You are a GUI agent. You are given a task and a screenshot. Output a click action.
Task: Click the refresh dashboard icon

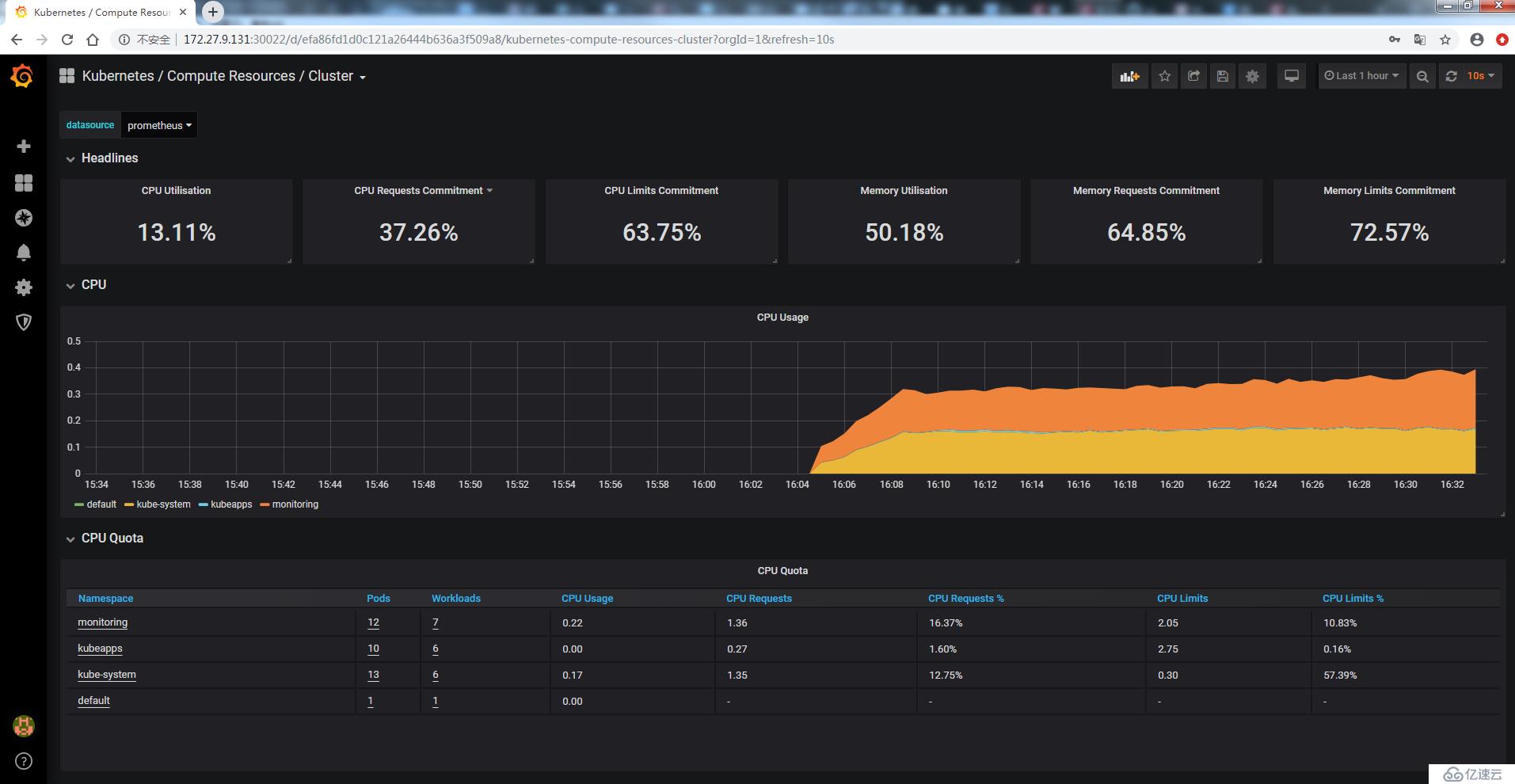click(x=1451, y=76)
